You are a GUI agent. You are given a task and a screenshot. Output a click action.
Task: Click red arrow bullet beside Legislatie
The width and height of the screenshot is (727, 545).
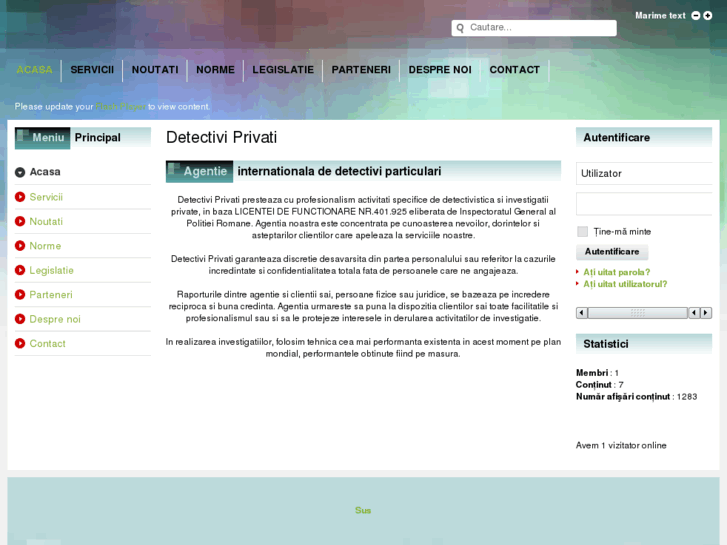(20, 270)
